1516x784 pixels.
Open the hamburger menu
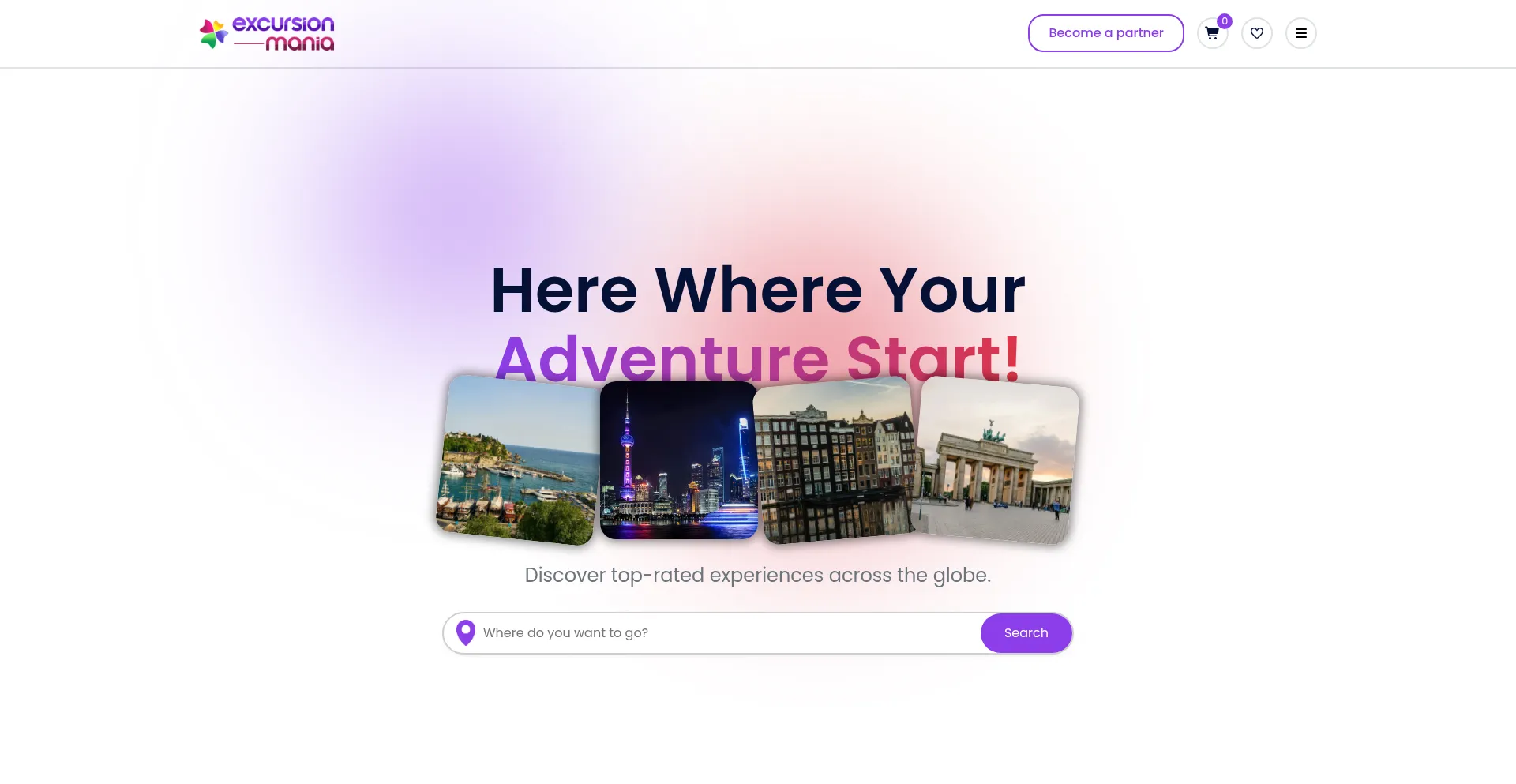pos(1300,33)
